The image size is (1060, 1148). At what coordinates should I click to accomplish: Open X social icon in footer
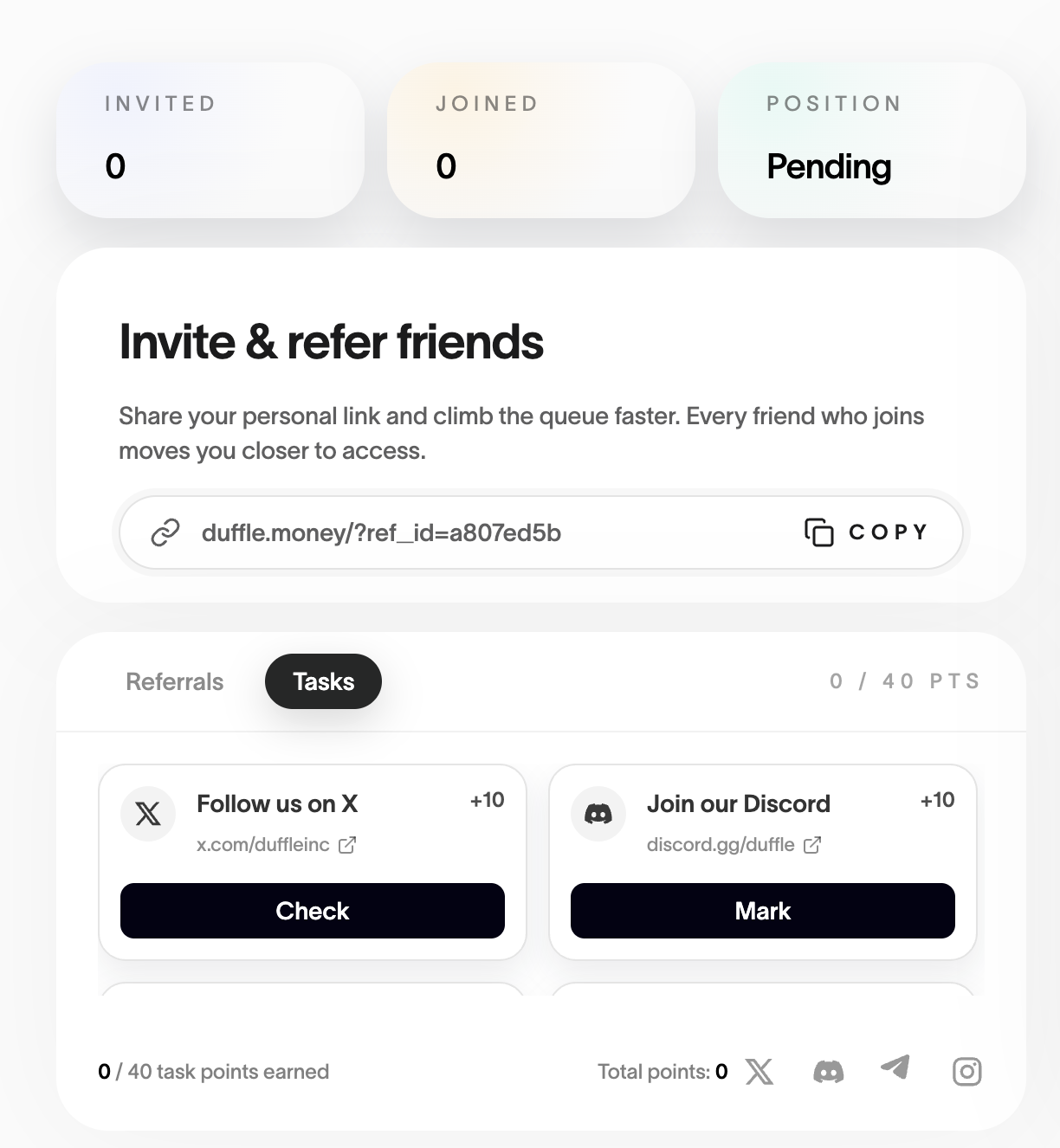tap(759, 1072)
